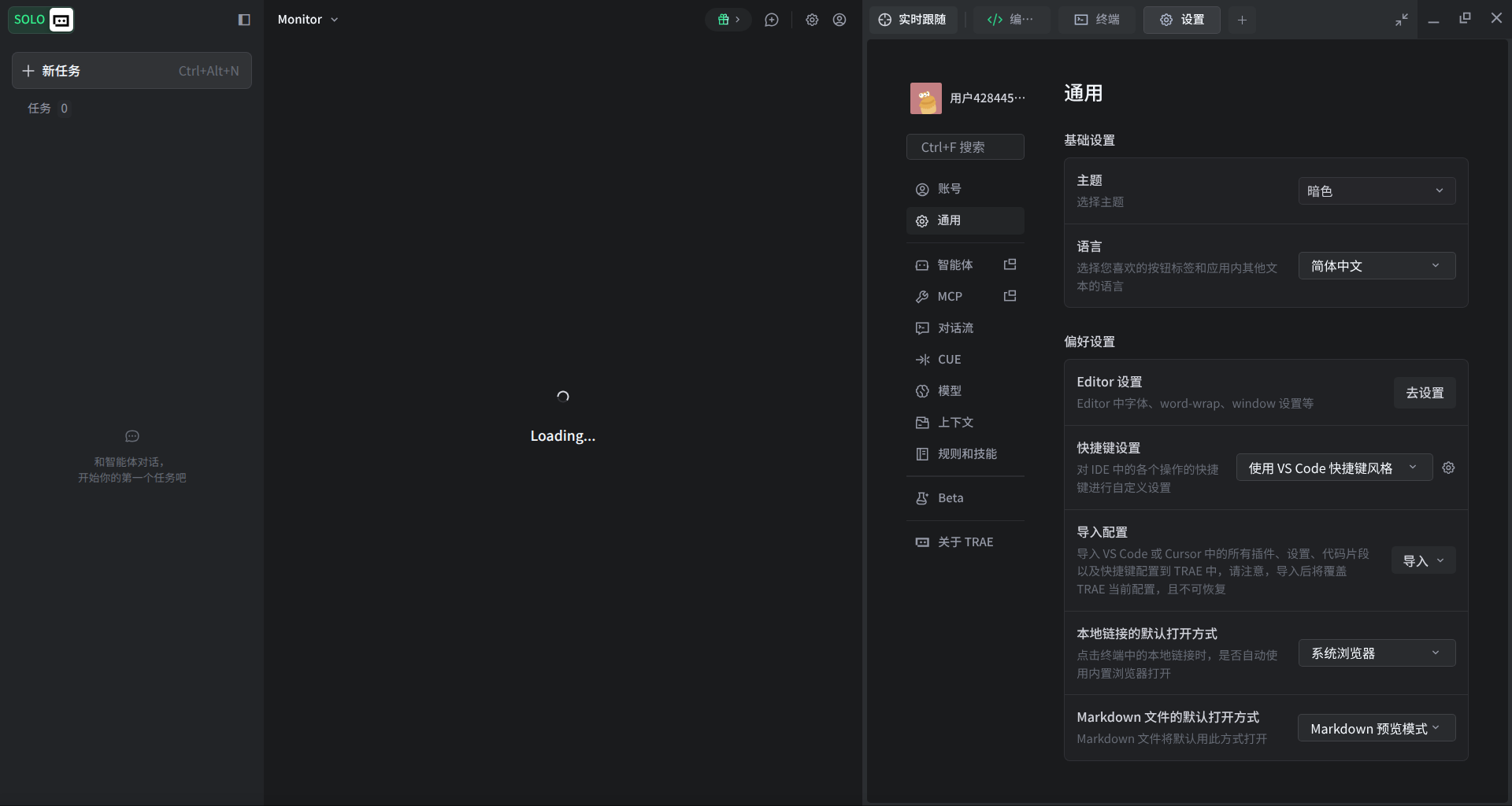Screen dimensions: 1512x806
Task: Open keybinding settings gear icon
Action: tap(1448, 468)
